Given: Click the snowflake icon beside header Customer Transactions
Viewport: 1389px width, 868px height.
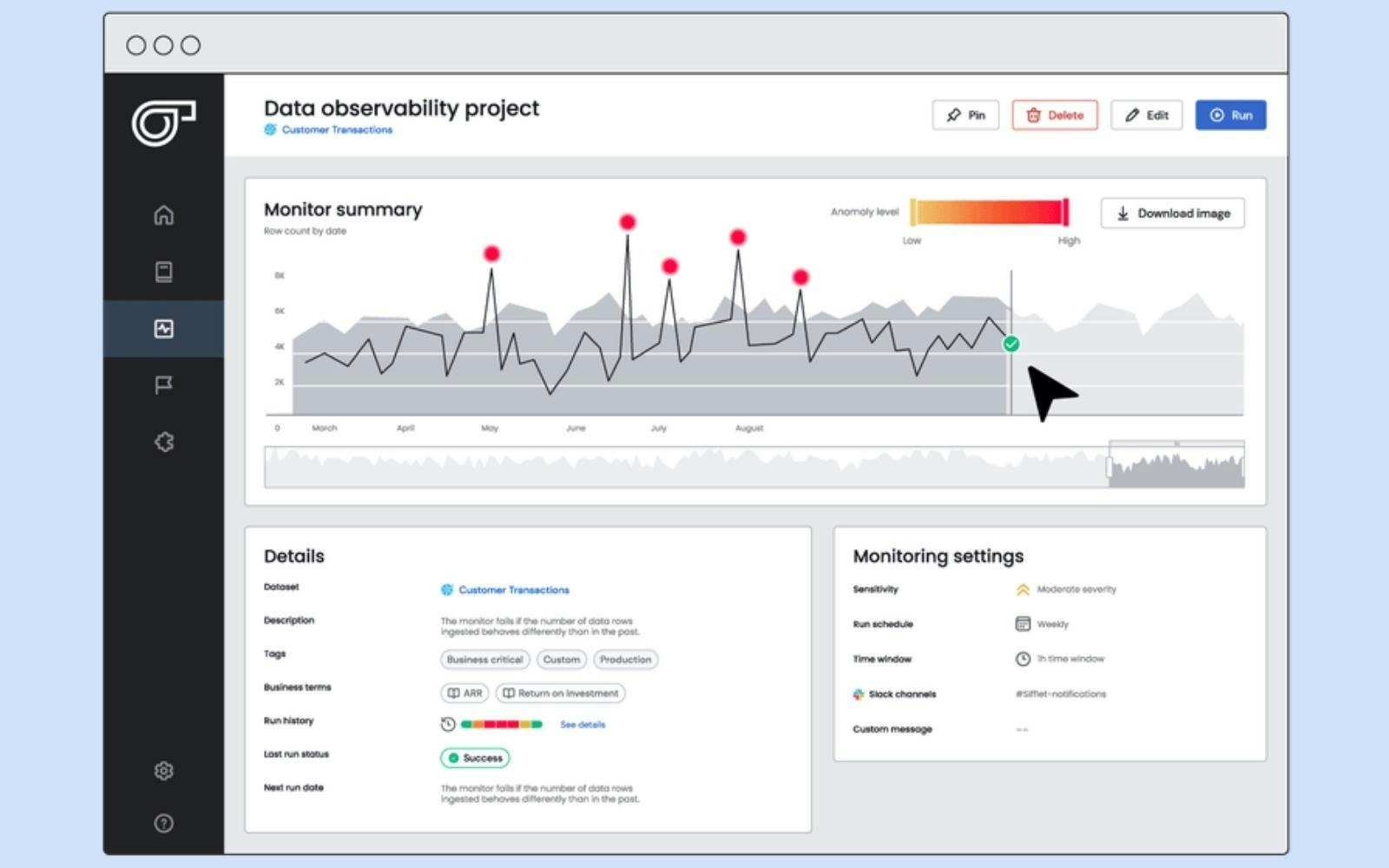Looking at the screenshot, I should coord(270,129).
